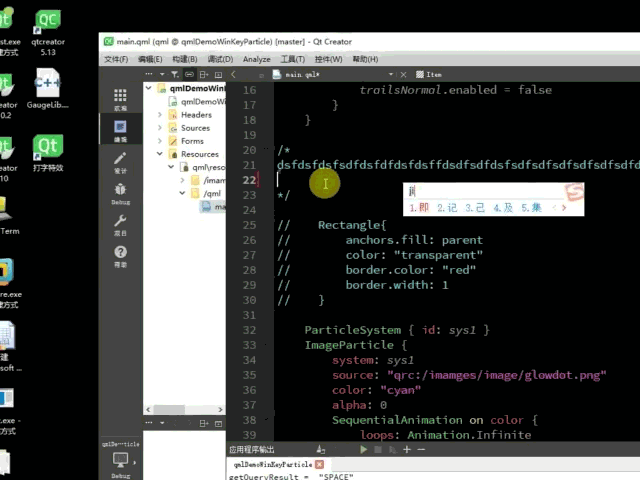The height and width of the screenshot is (480, 640).
Task: Select the highlighted main.qml file in tree
Action: (x=213, y=207)
